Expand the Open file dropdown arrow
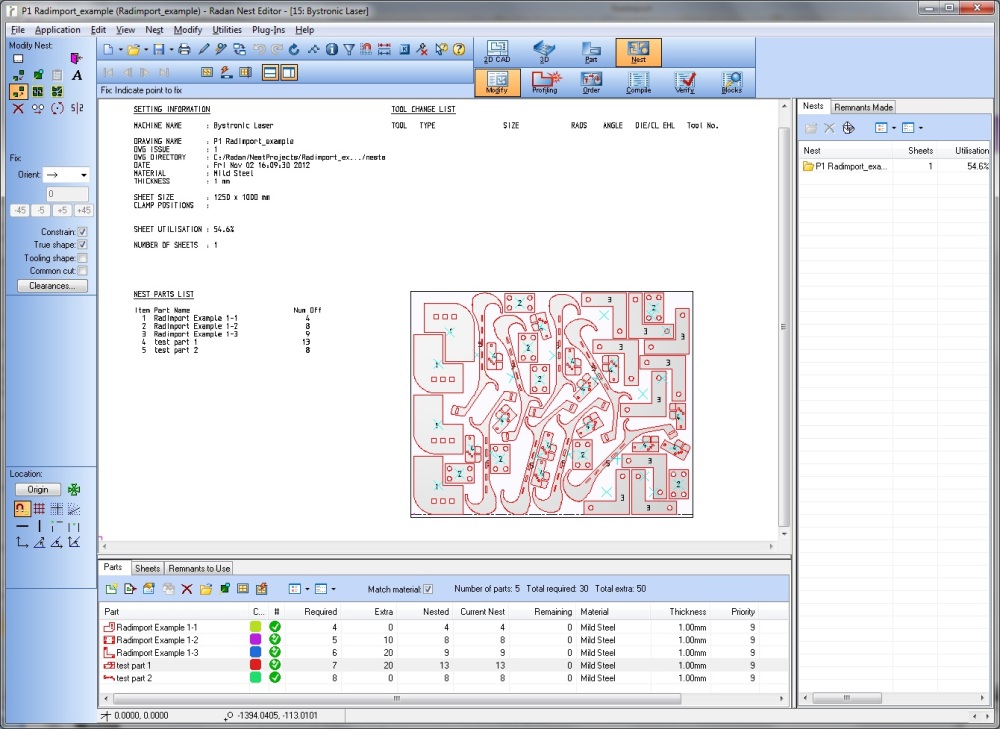The image size is (1000, 729). (x=146, y=49)
